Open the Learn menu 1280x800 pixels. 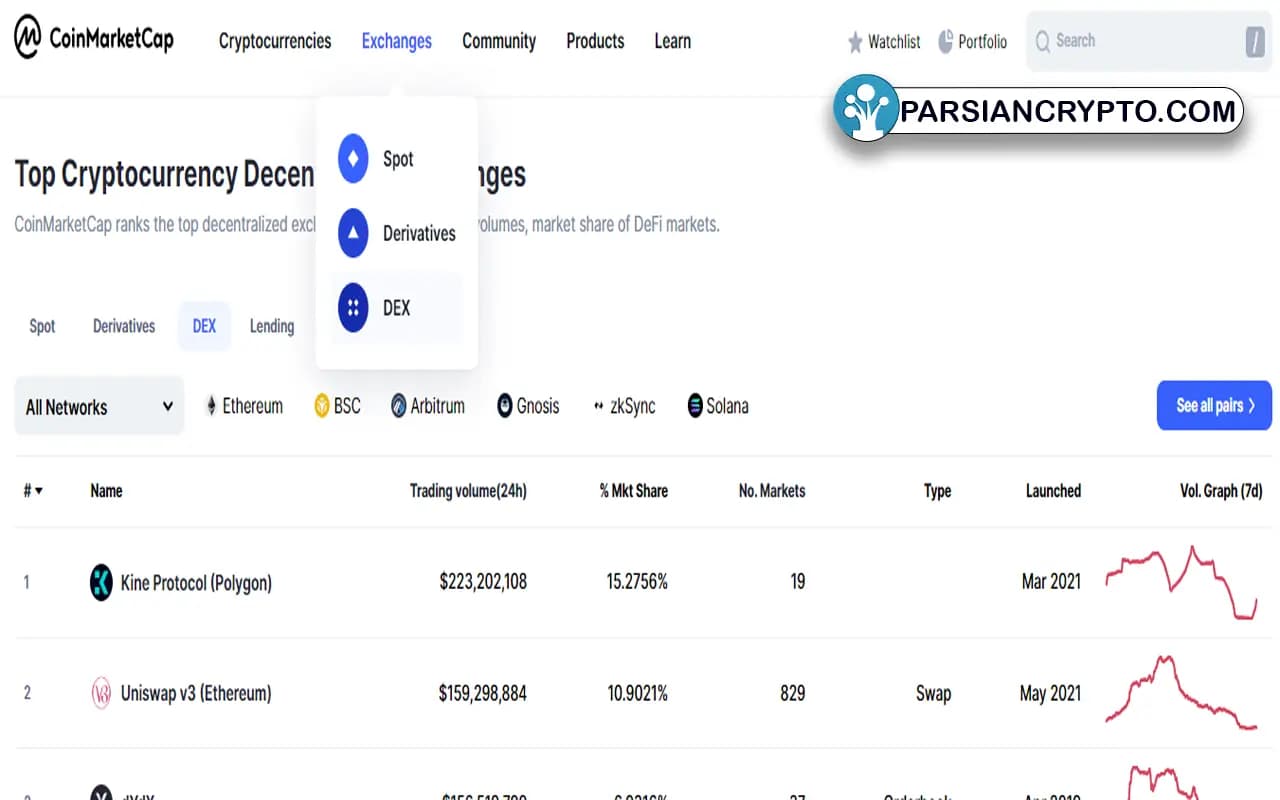tap(673, 41)
